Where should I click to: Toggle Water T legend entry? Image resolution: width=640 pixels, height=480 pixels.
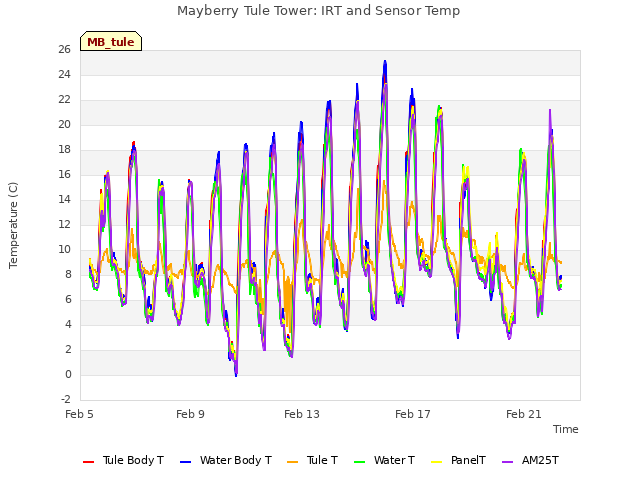(384, 460)
